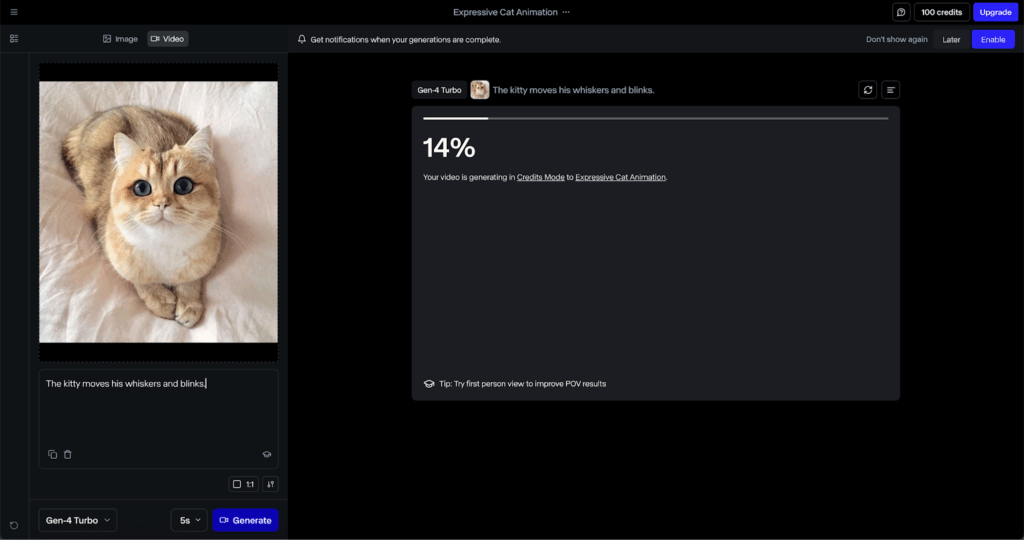Open the sessions list panel icon

[14, 39]
